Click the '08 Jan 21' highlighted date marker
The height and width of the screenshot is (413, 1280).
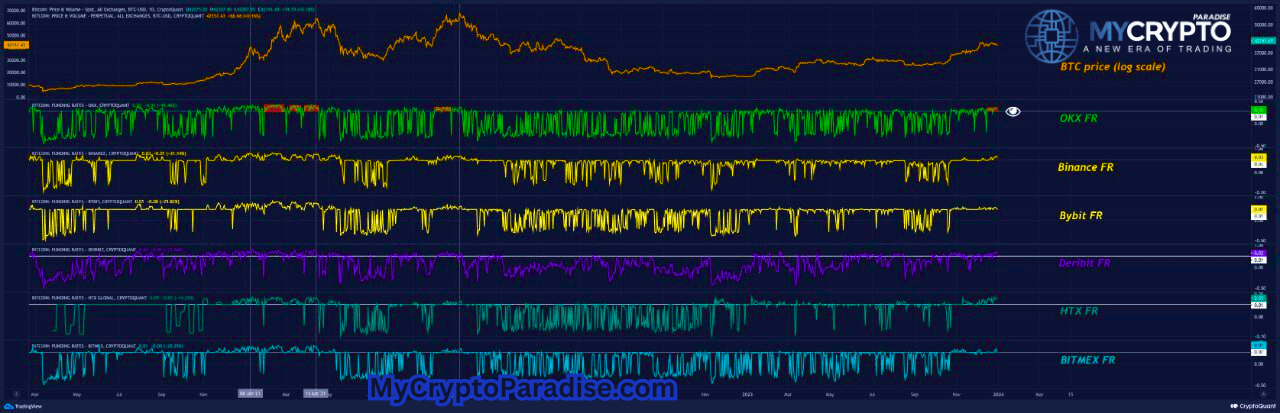point(250,394)
